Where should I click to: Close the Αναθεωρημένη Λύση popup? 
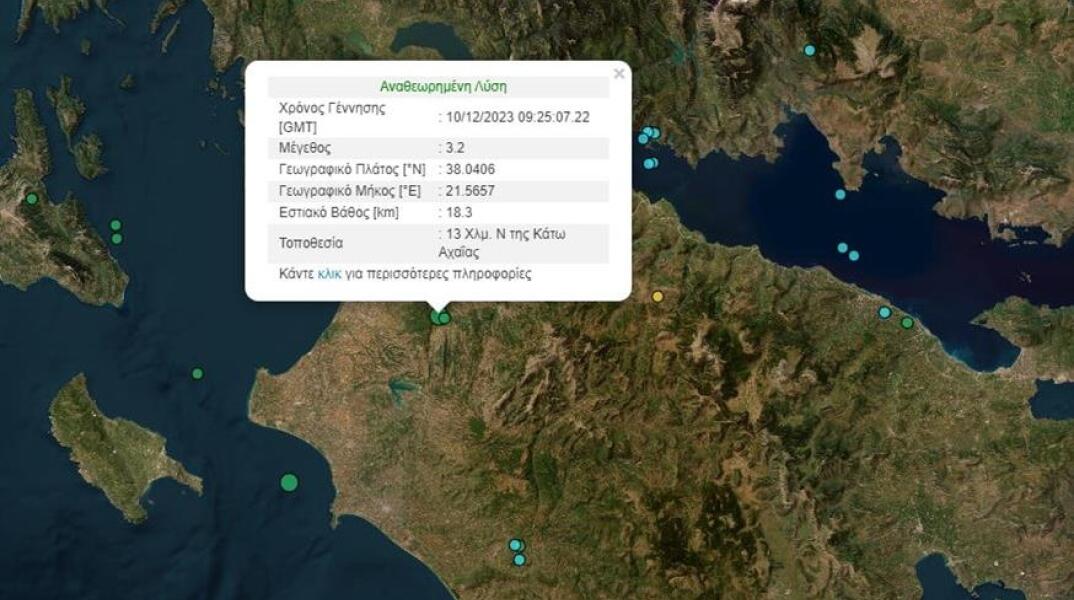pos(617,72)
